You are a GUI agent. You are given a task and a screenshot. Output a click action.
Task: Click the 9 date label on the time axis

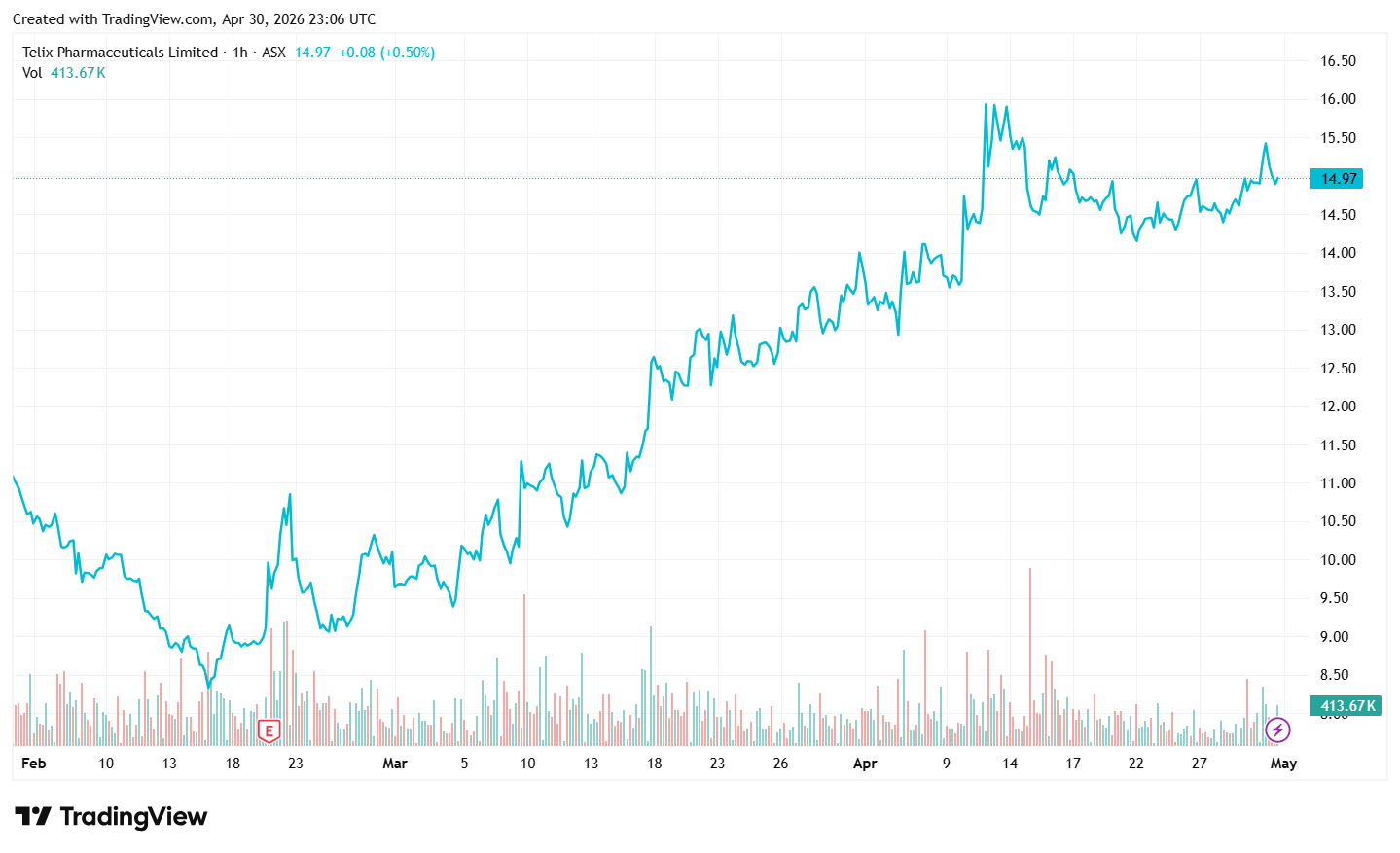tap(947, 764)
